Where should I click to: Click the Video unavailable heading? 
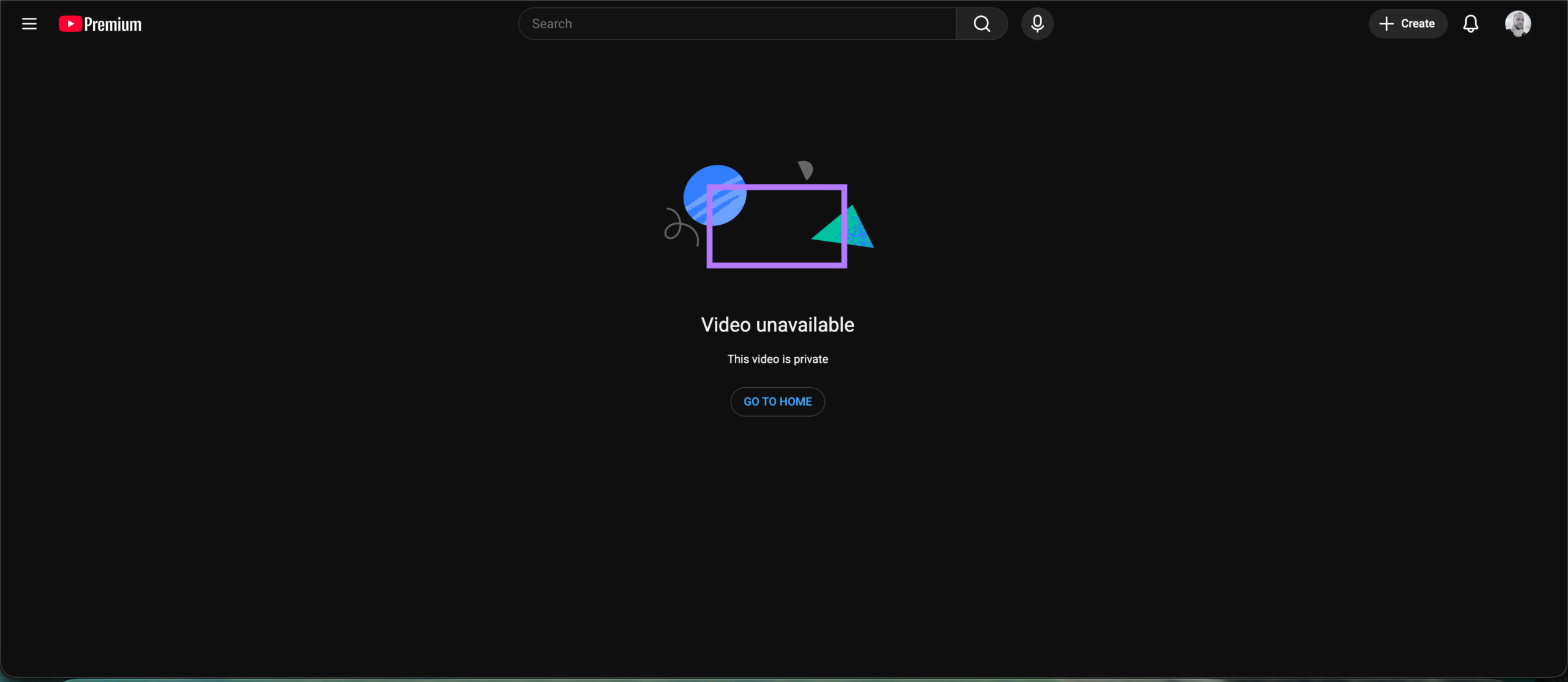coord(777,325)
